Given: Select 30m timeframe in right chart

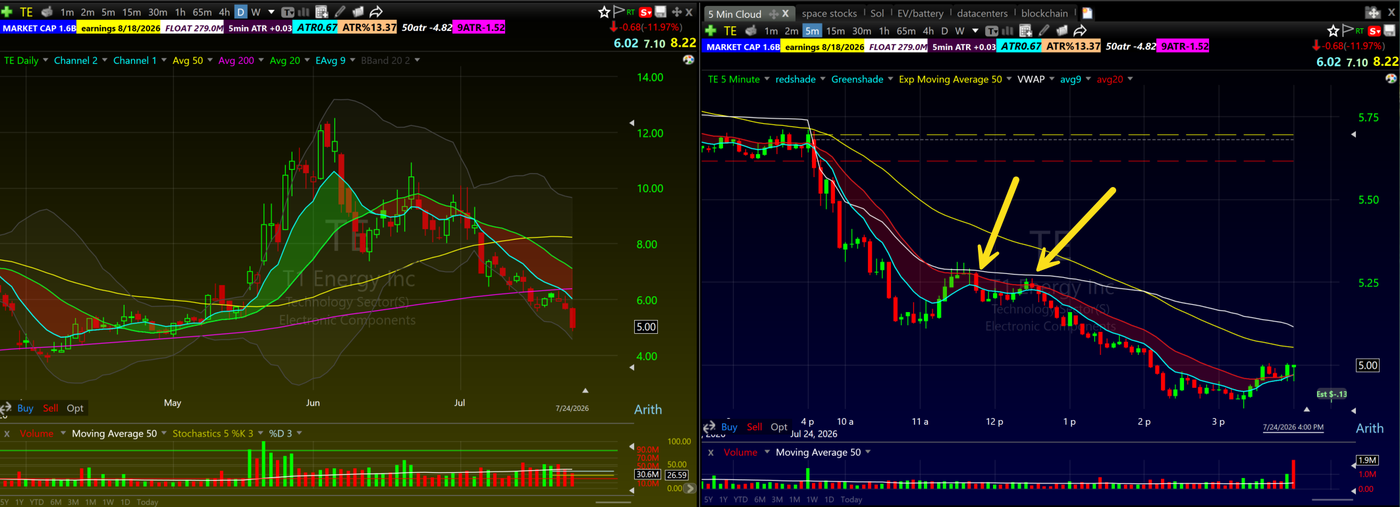Looking at the screenshot, I should coord(861,31).
